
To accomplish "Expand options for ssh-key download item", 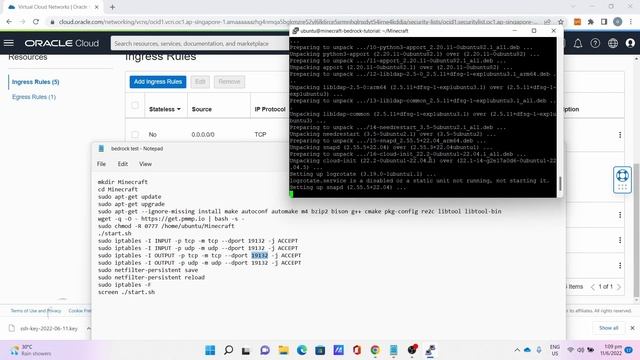I will click(88, 328).
